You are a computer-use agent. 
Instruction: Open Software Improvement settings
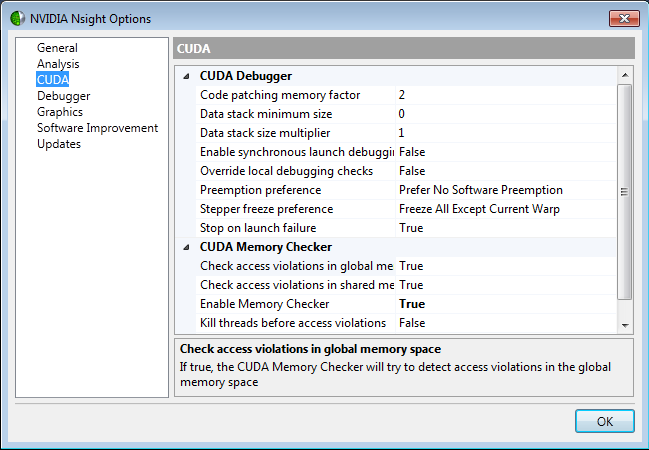pyautogui.click(x=97, y=128)
